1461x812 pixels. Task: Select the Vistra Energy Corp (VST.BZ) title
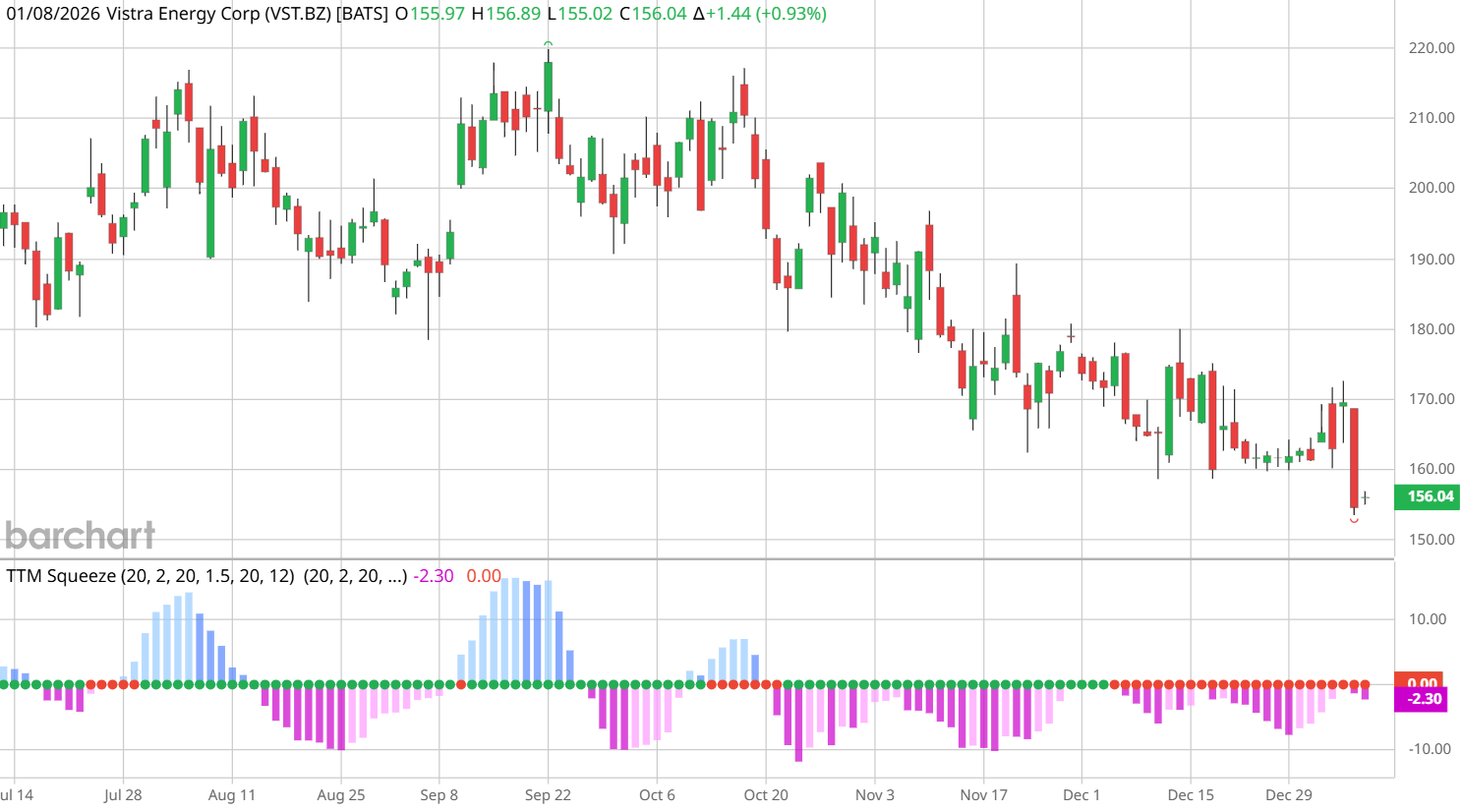click(x=218, y=14)
